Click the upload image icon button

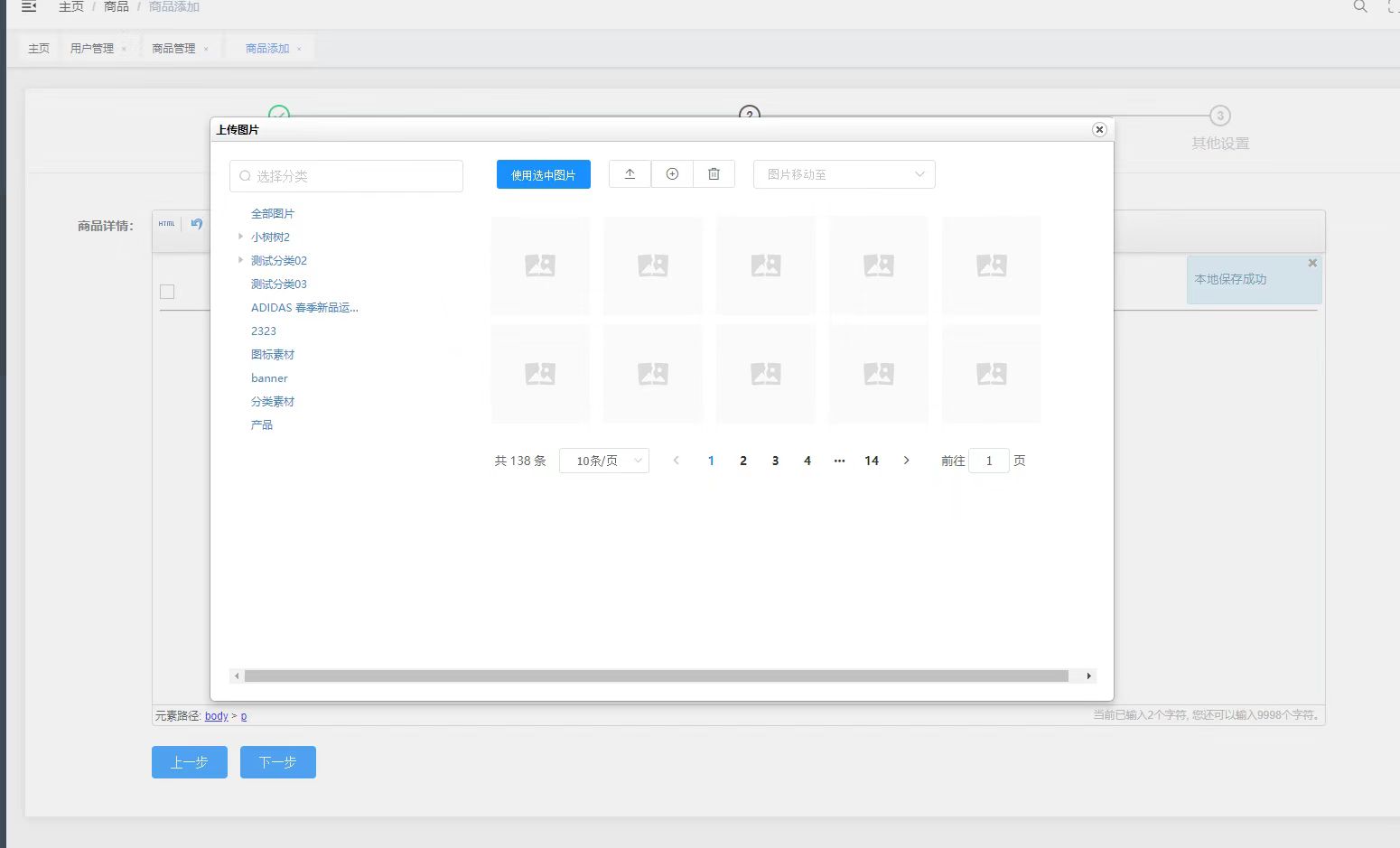click(x=630, y=174)
